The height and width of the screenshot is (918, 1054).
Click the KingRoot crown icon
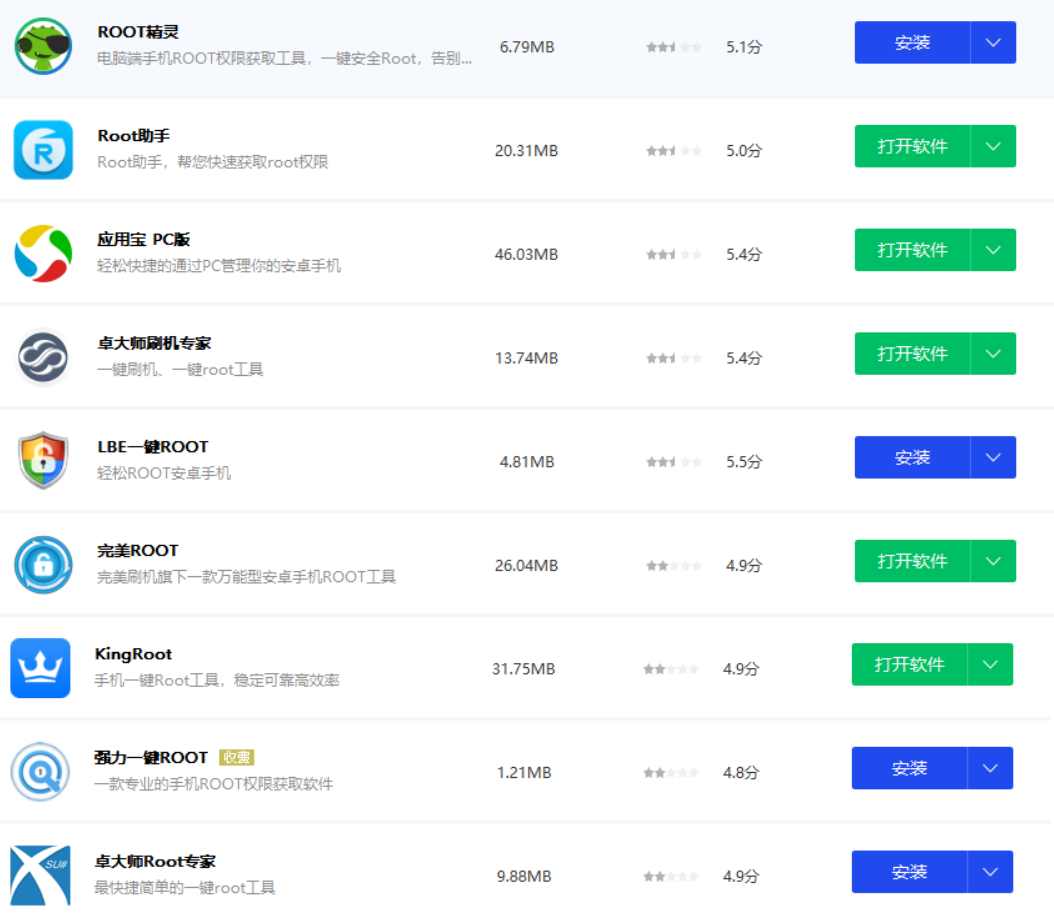point(40,668)
